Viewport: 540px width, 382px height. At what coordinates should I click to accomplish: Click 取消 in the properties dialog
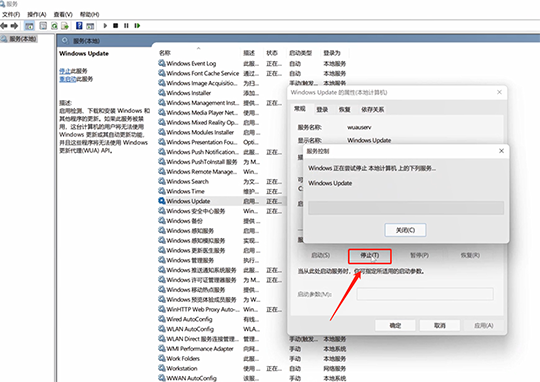(x=440, y=326)
